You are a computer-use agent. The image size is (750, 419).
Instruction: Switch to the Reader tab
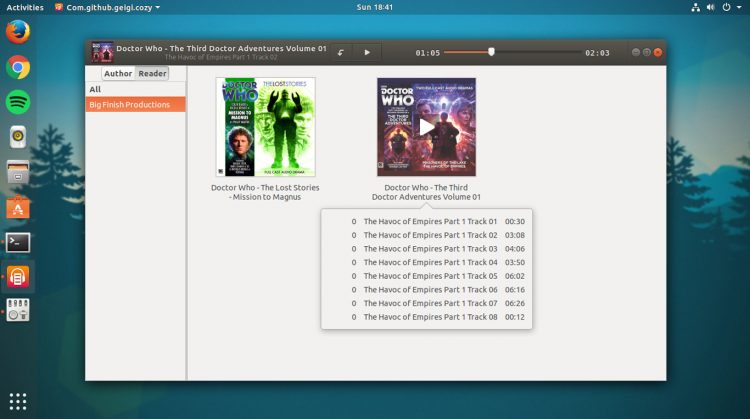[x=152, y=73]
